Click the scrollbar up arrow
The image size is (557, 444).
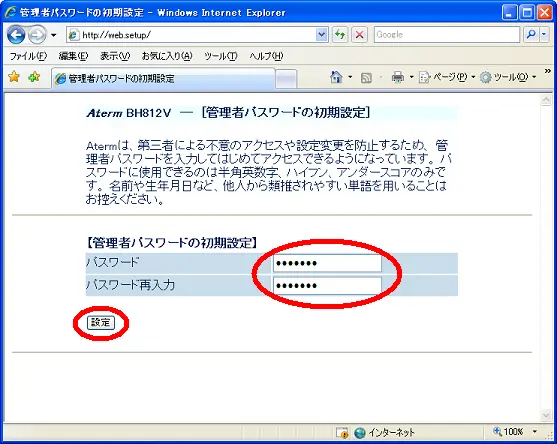coord(546,101)
